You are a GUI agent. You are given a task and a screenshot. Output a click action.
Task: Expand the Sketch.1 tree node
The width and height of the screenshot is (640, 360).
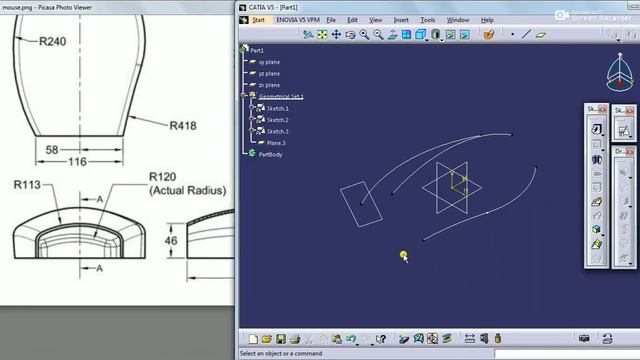pyautogui.click(x=252, y=108)
